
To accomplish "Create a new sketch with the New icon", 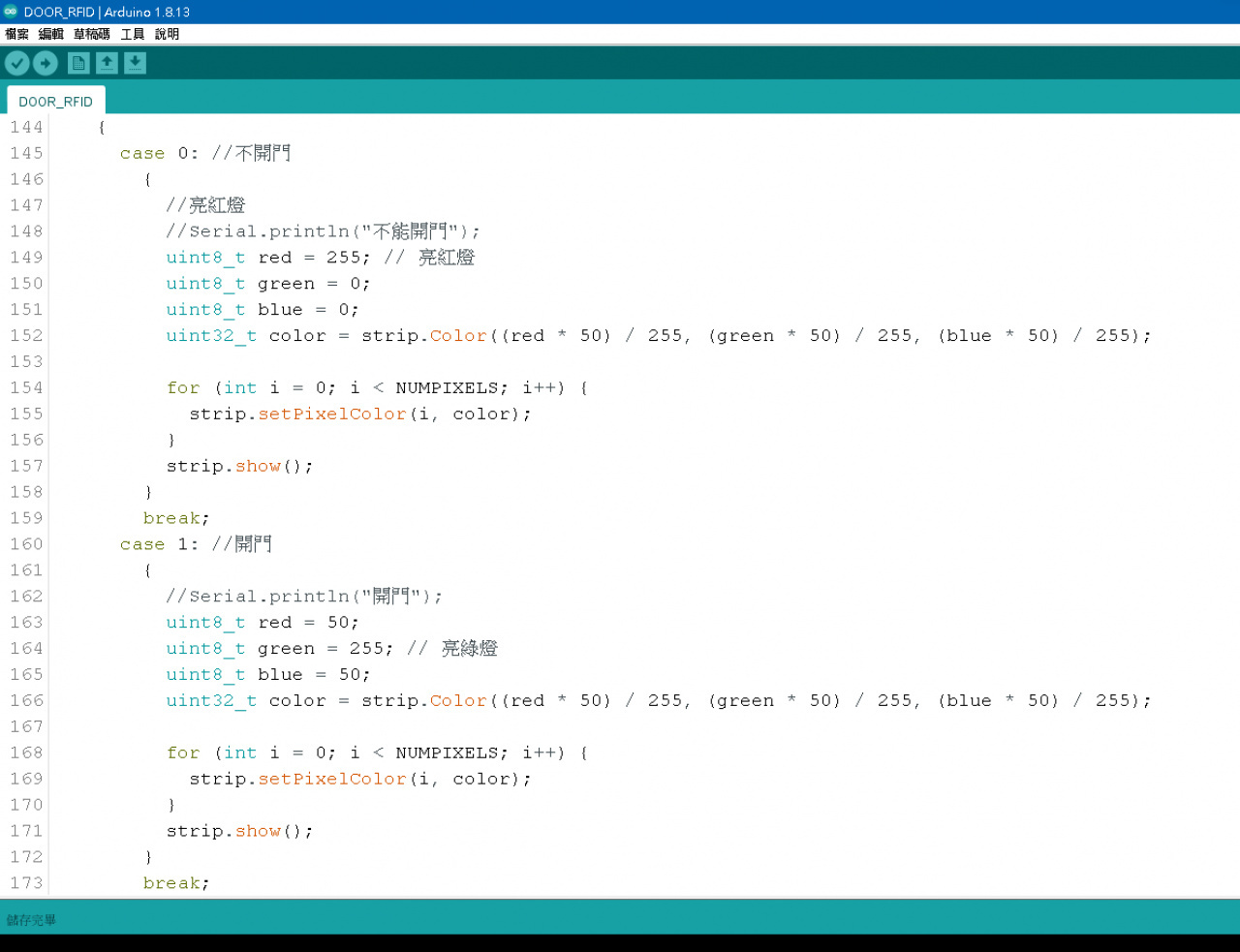I will [x=78, y=63].
